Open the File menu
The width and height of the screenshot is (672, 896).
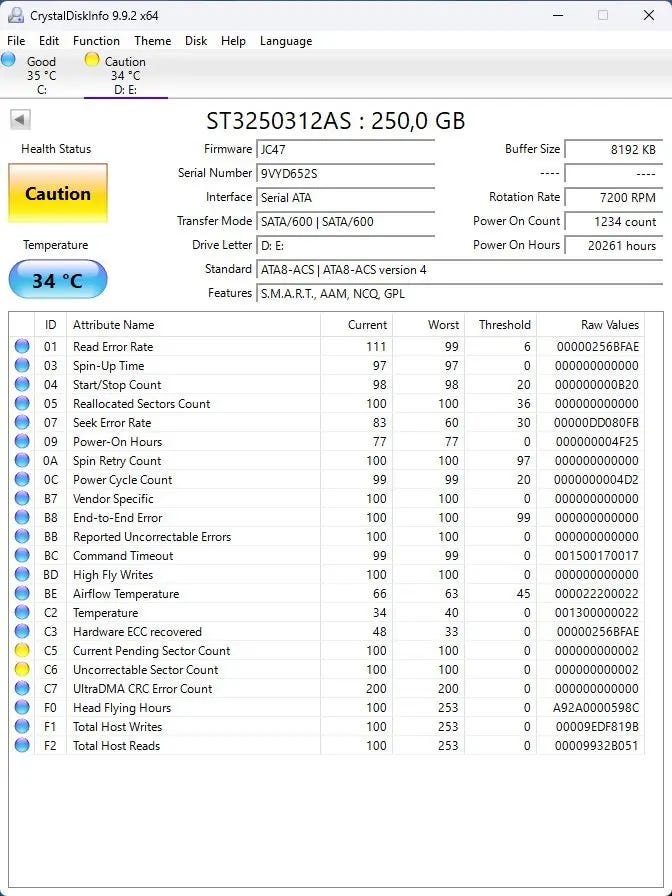(x=16, y=41)
